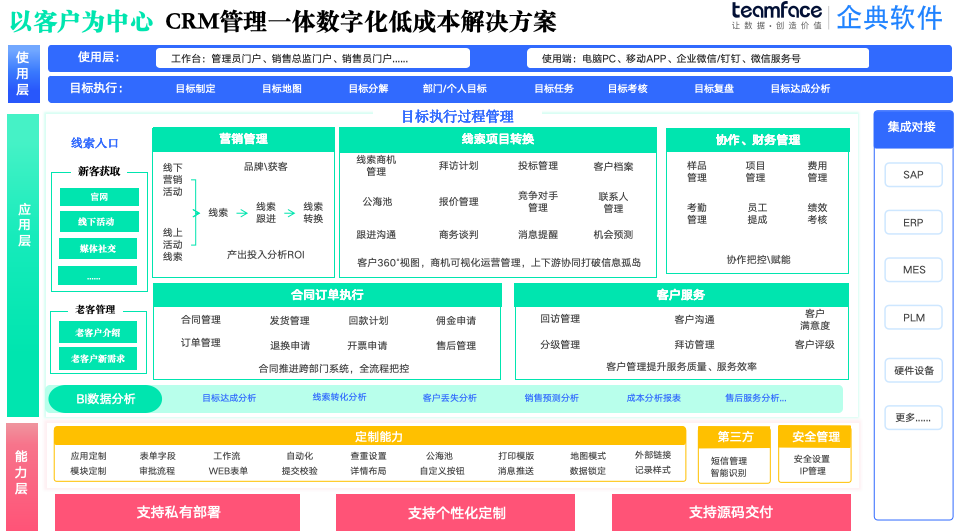Click 样品管理 text
The width and height of the screenshot is (960, 531).
coord(697,171)
